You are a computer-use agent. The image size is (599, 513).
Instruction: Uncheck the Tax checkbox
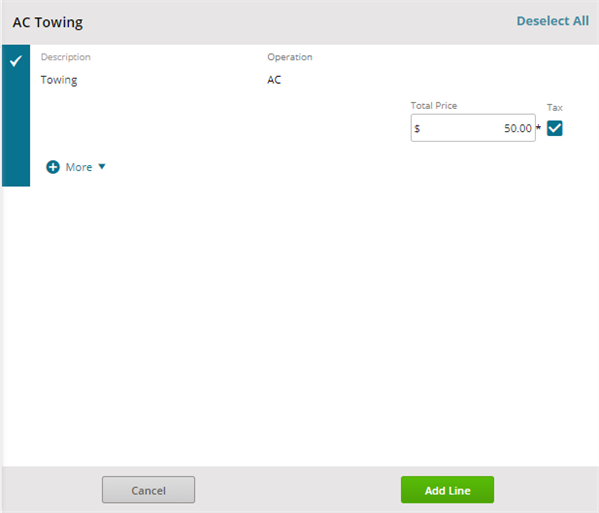554,128
